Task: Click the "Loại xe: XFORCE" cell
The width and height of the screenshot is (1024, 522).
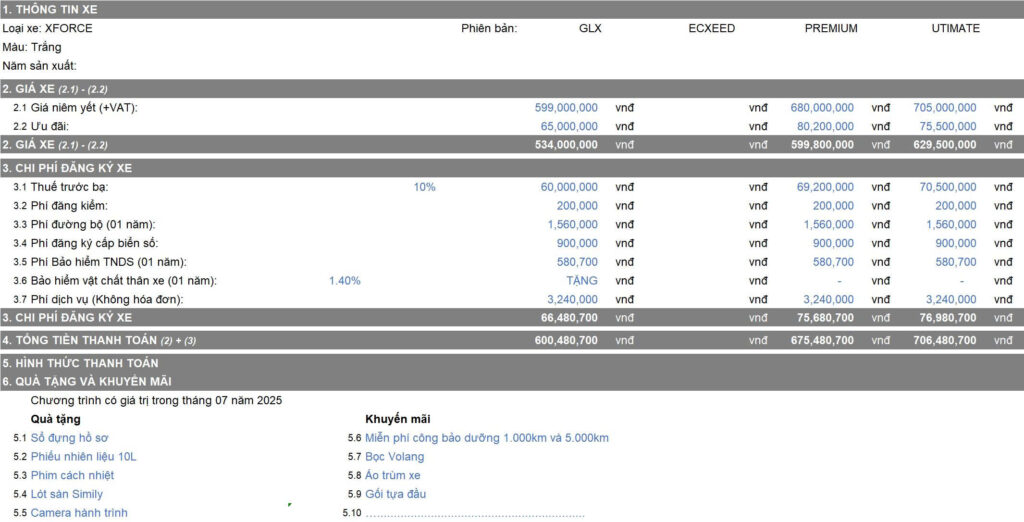Action: 48,28
